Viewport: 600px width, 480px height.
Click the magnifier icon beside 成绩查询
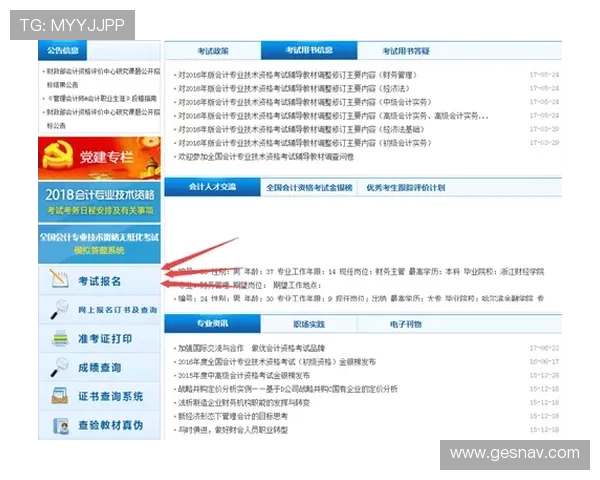point(59,367)
